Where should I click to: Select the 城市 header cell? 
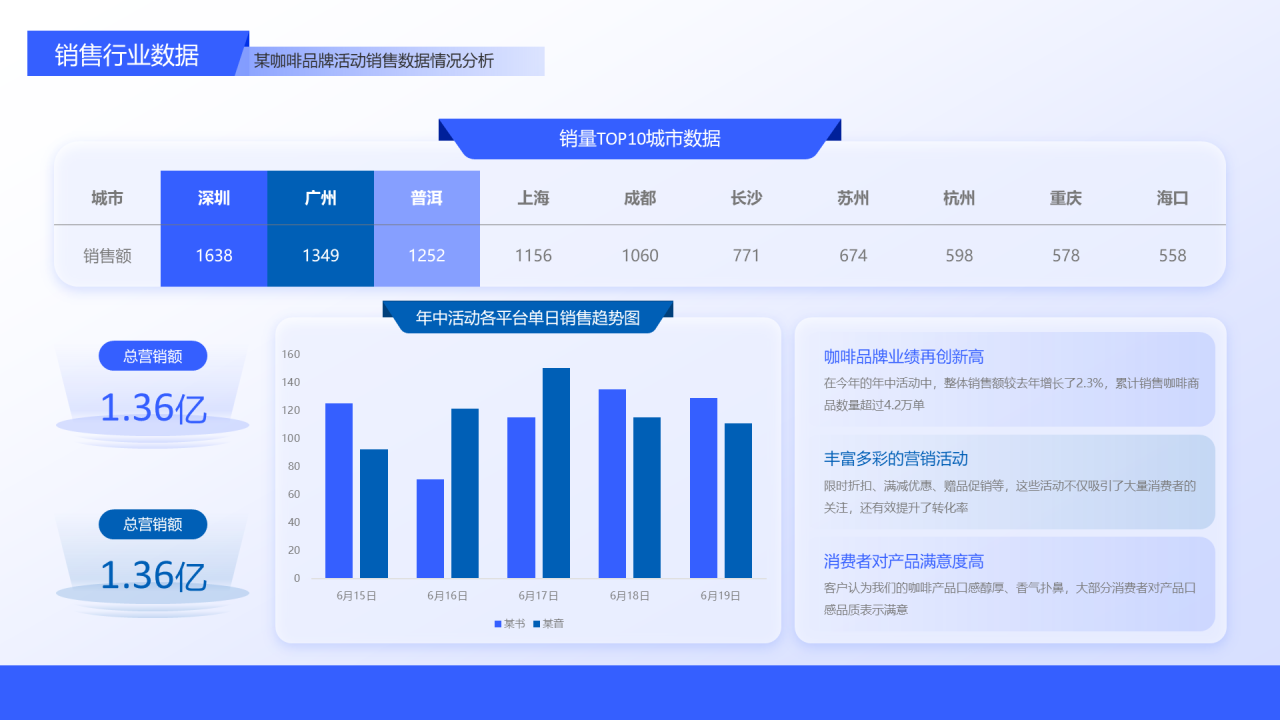pyautogui.click(x=106, y=198)
